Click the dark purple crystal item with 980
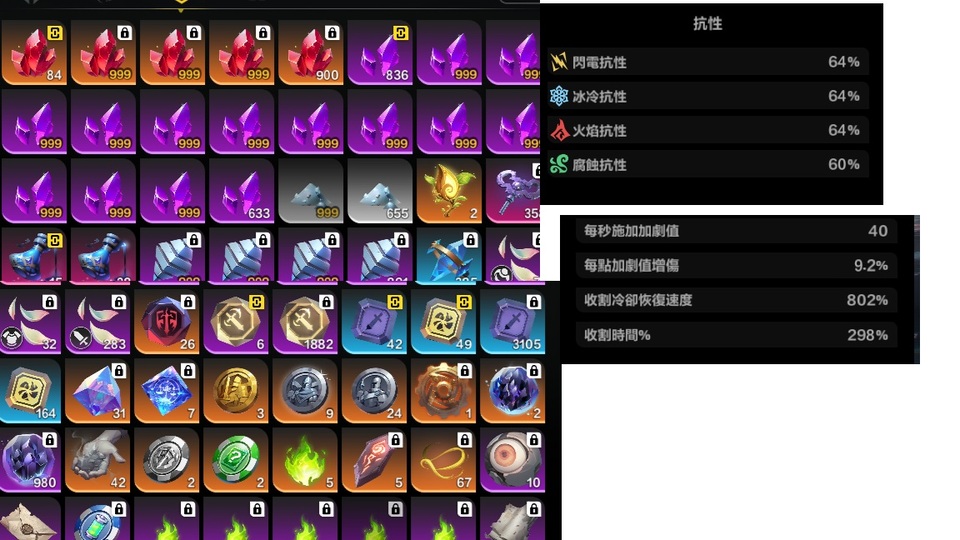 29,460
